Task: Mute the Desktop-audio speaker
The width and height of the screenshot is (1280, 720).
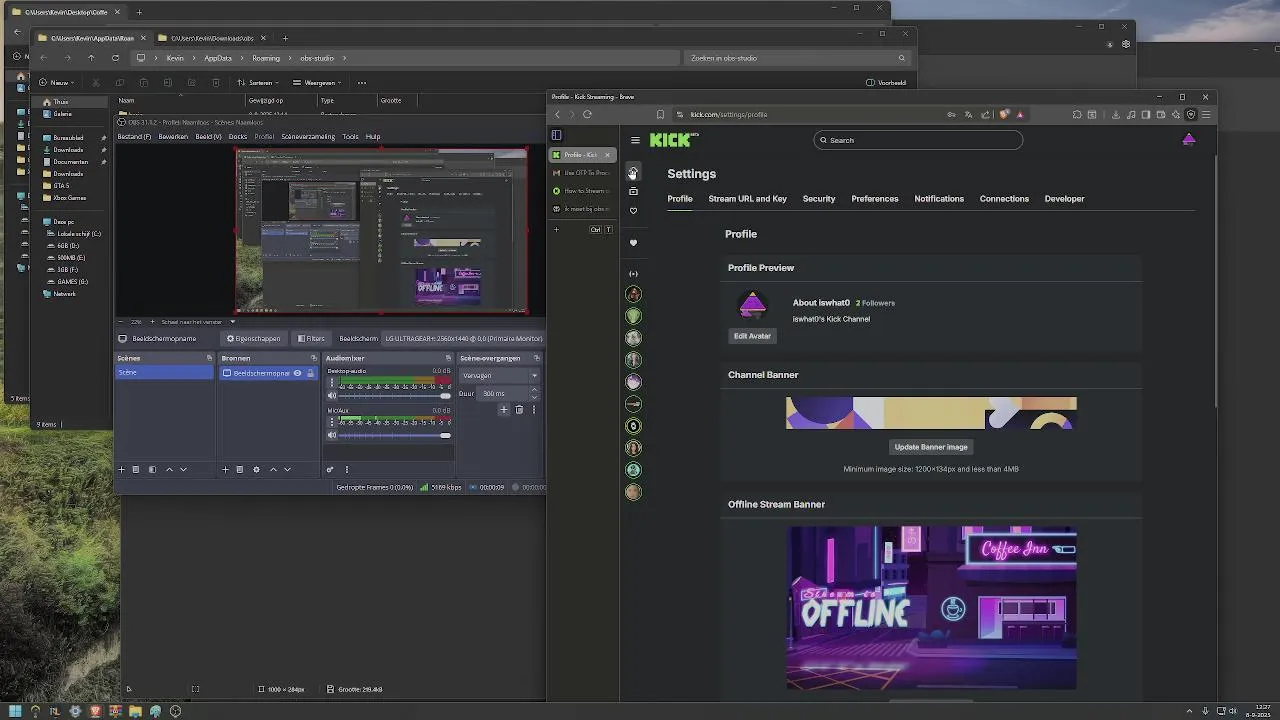Action: coord(332,395)
